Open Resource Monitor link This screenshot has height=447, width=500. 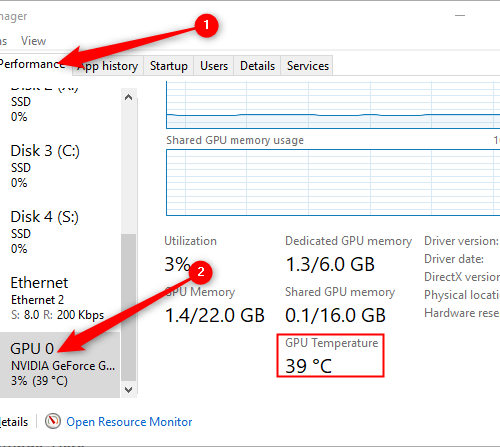click(129, 422)
